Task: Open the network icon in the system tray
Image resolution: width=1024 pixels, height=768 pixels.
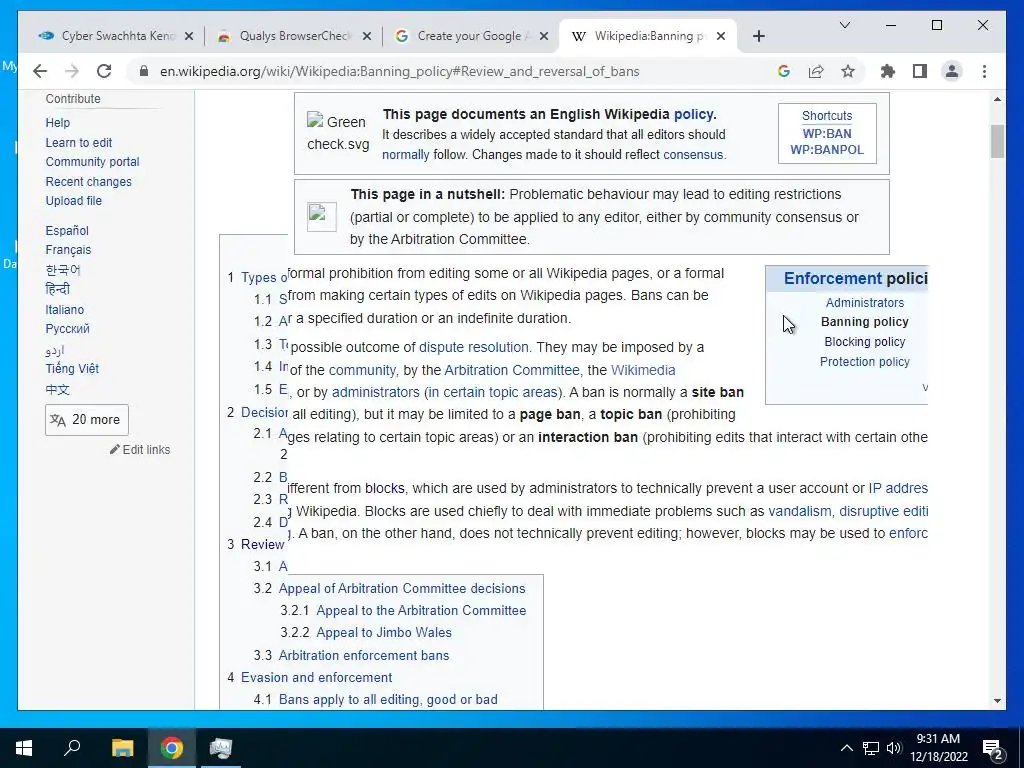Action: pos(871,748)
